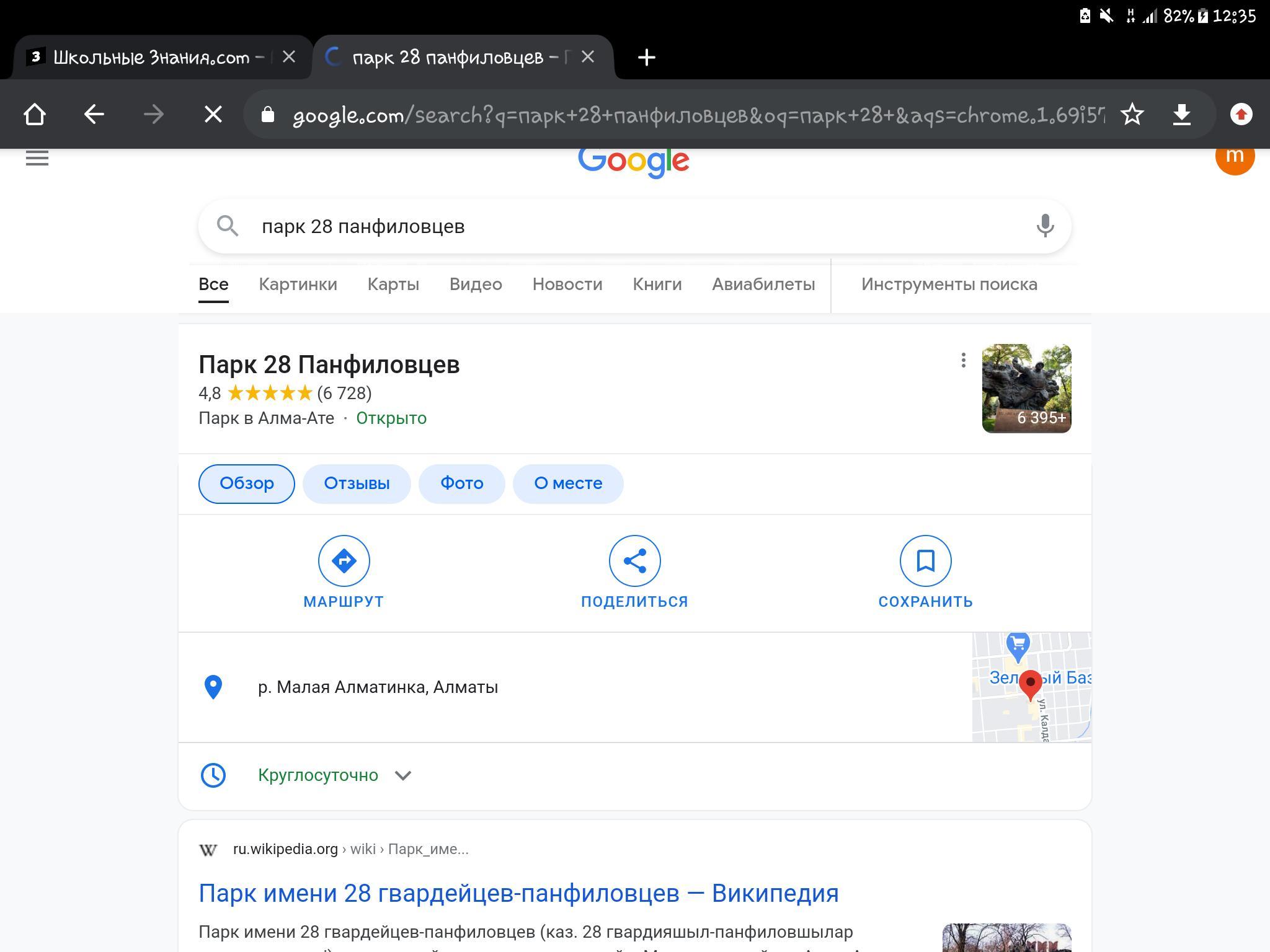1270x952 pixels.
Task: Tap the Поделиться share icon
Action: [634, 561]
